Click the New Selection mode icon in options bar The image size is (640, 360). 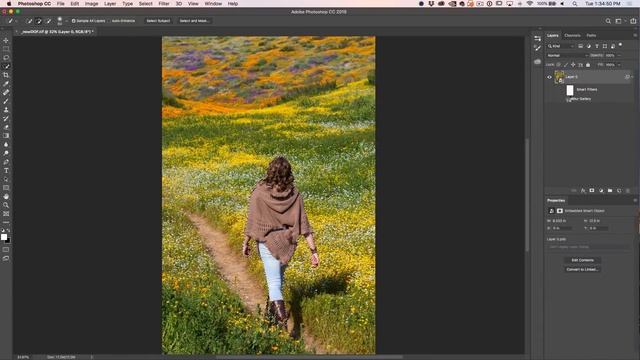29,21
